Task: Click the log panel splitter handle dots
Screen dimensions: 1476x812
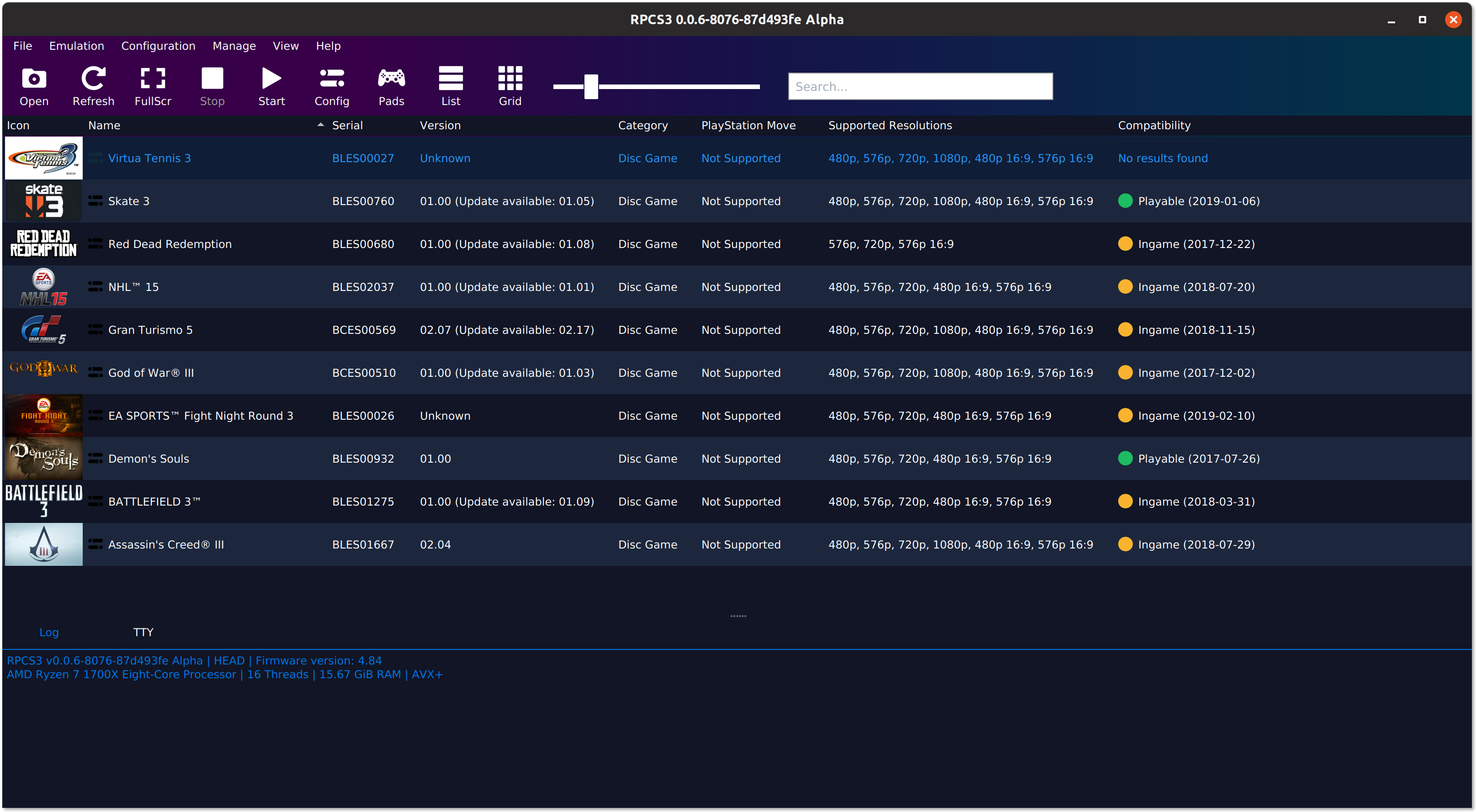Action: point(738,616)
